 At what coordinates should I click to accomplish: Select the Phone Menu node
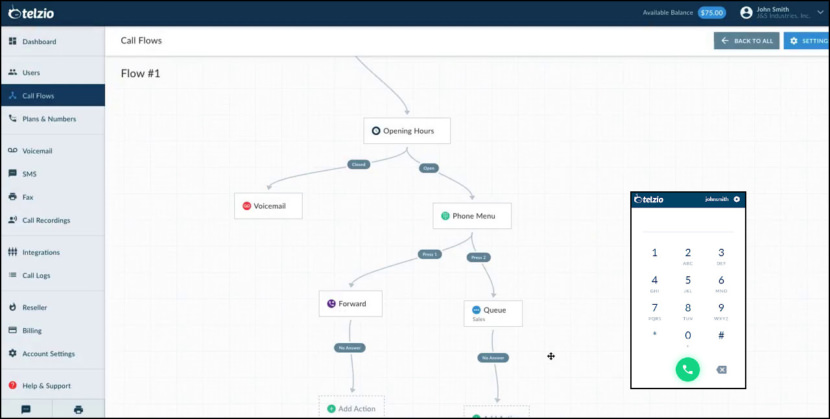(x=472, y=216)
